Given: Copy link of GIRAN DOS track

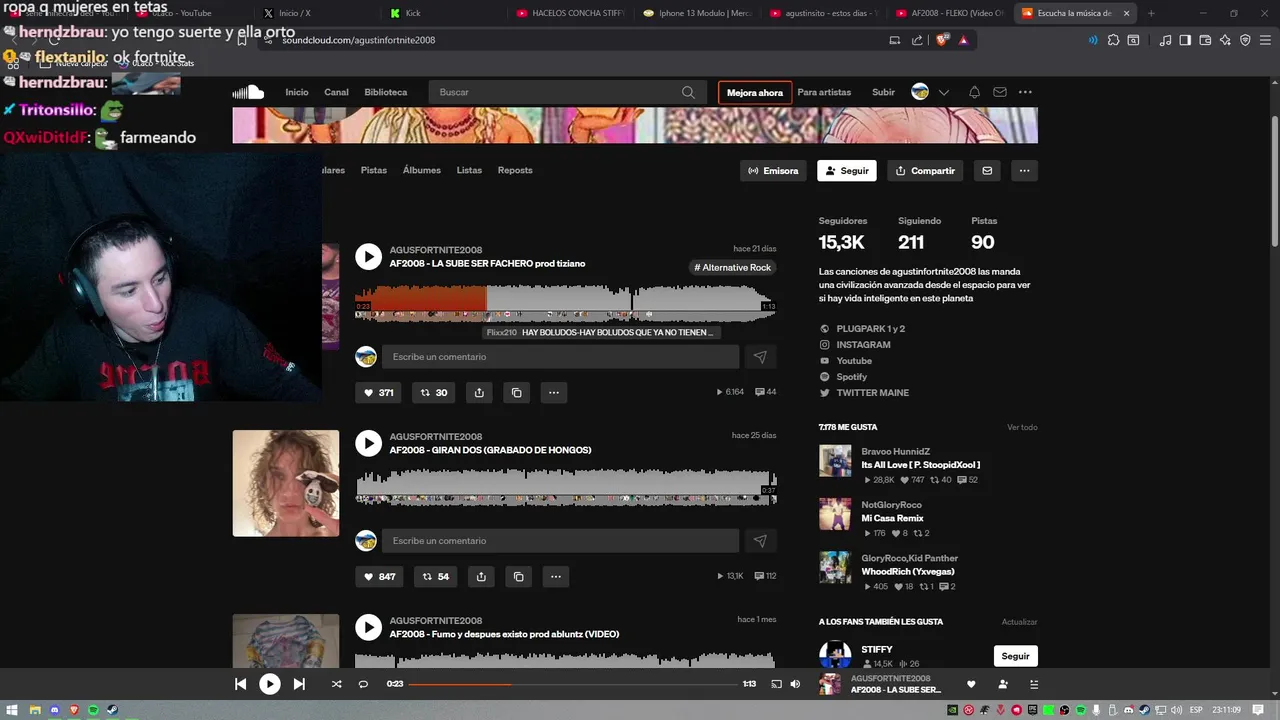Looking at the screenshot, I should 518,577.
